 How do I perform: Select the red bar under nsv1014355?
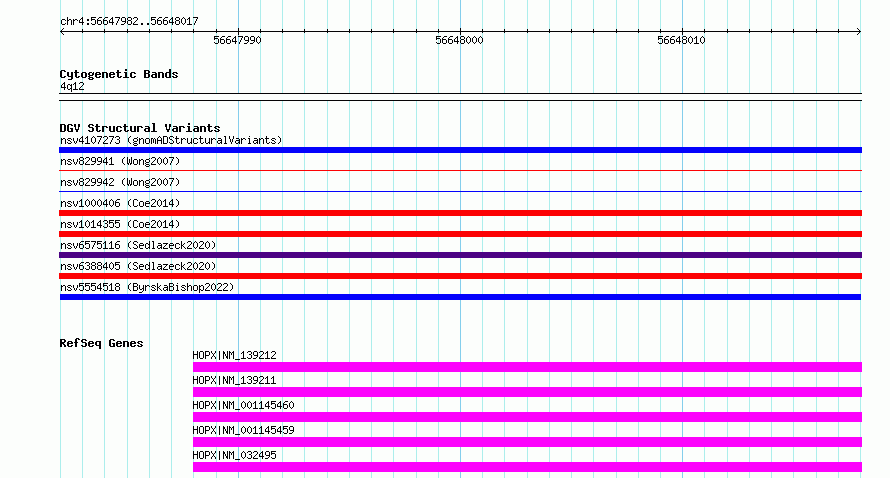(x=460, y=234)
